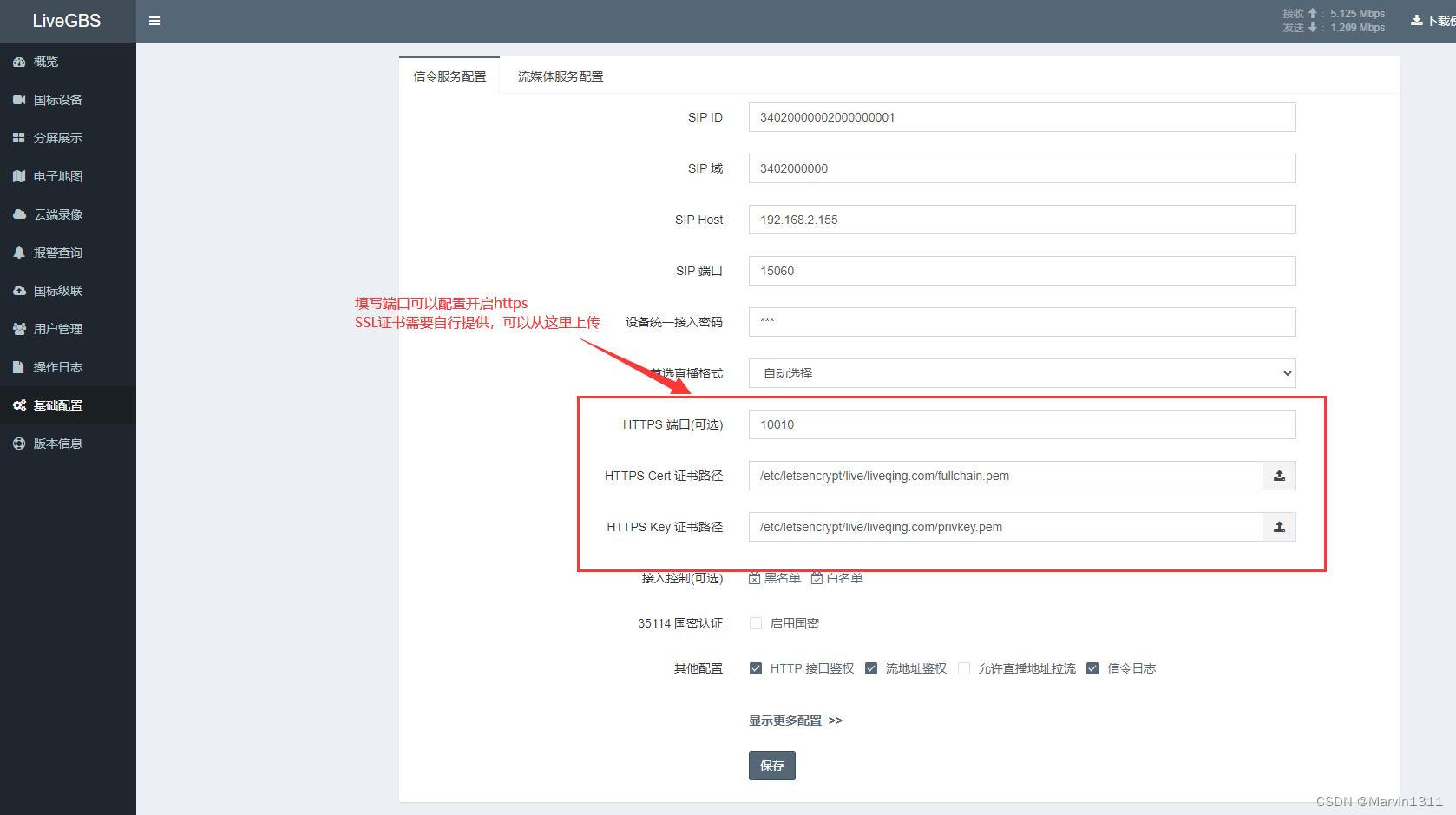Click the 报警查询 bell icon
Image resolution: width=1456 pixels, height=815 pixels.
tap(19, 253)
